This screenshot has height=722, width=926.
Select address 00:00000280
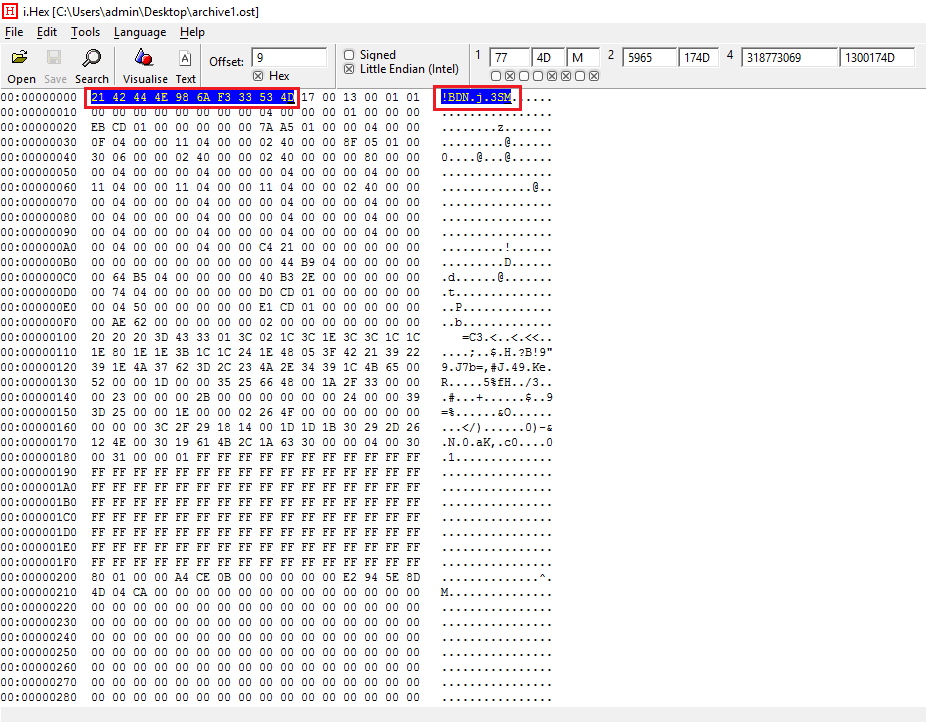(39, 697)
